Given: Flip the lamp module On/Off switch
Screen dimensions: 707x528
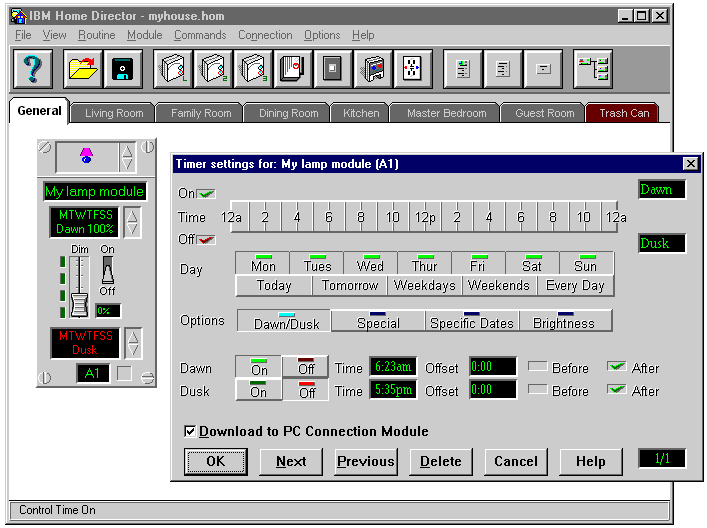Looking at the screenshot, I should point(108,270).
